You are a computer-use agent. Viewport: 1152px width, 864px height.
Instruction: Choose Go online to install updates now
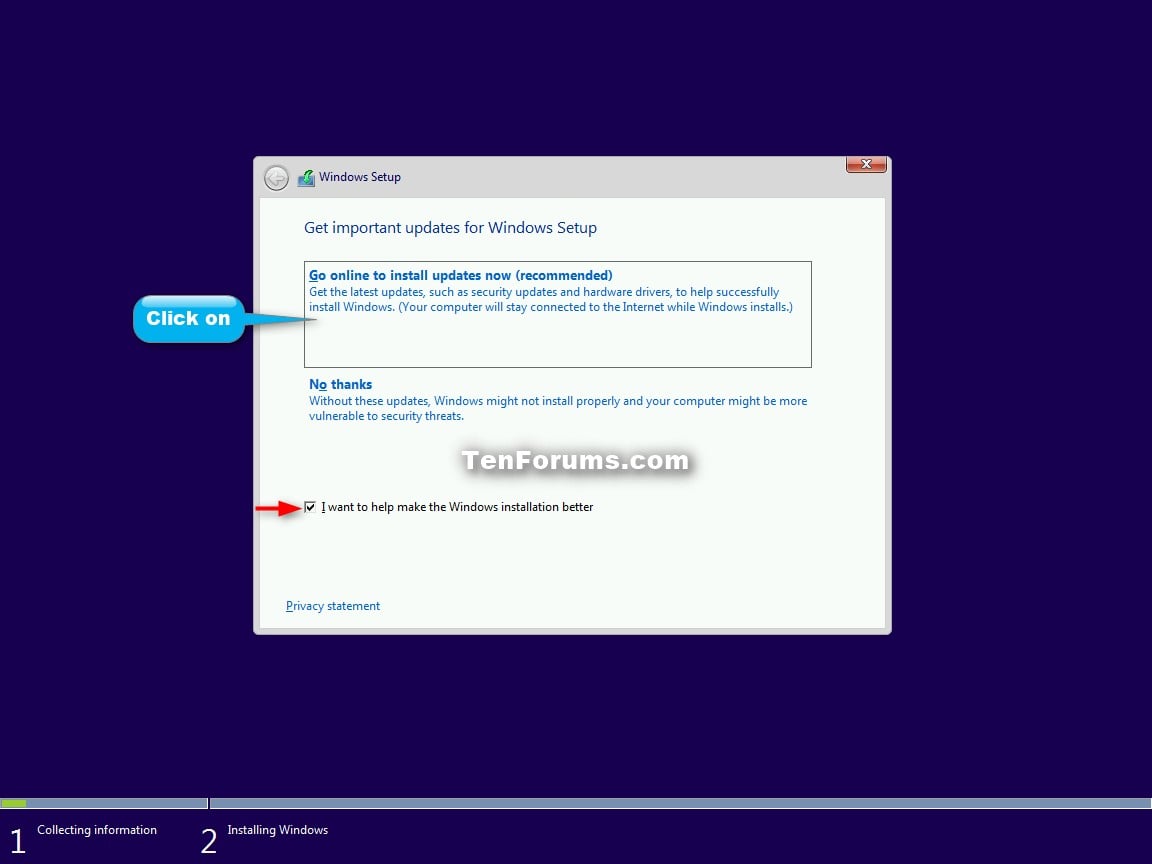558,314
